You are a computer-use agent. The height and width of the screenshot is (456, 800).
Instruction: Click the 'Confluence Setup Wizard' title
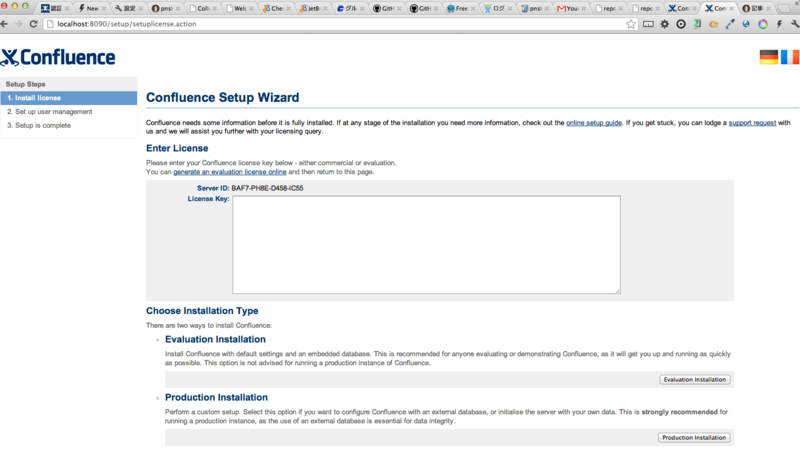[x=222, y=97]
